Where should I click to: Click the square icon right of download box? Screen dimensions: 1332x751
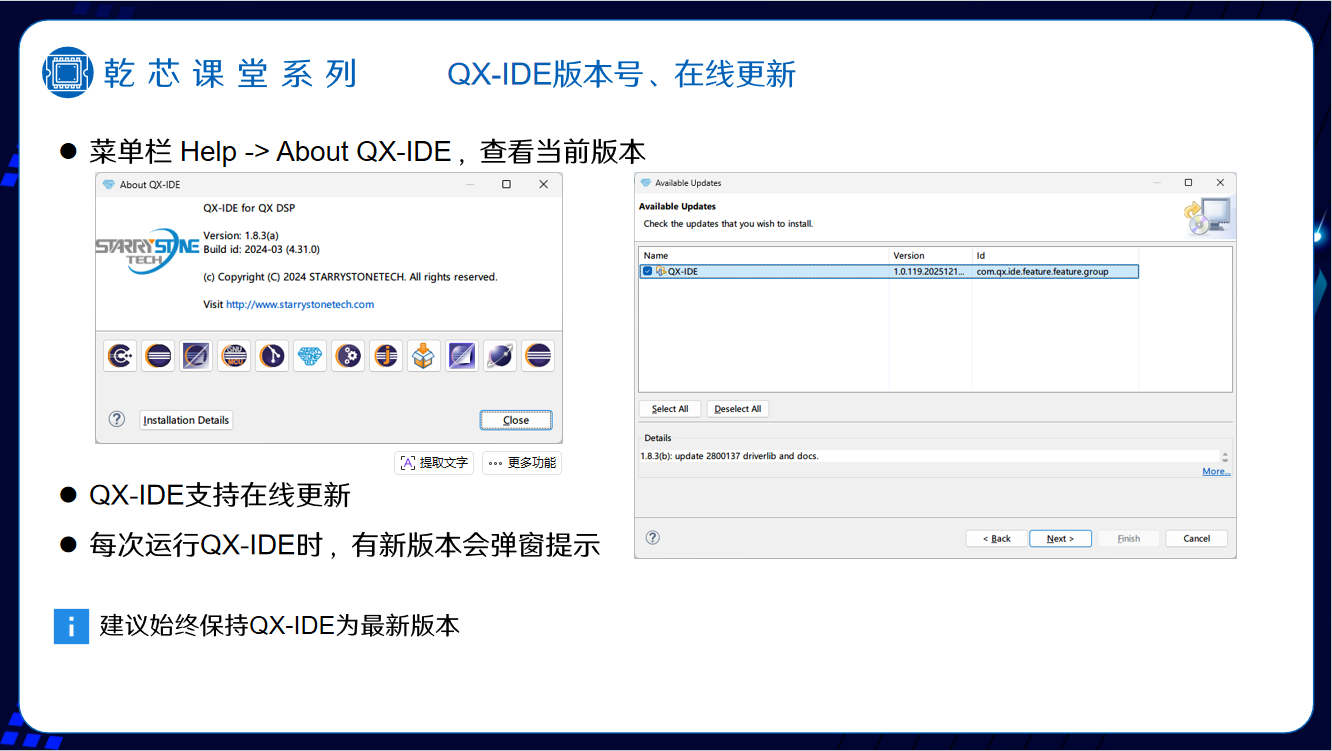(462, 356)
